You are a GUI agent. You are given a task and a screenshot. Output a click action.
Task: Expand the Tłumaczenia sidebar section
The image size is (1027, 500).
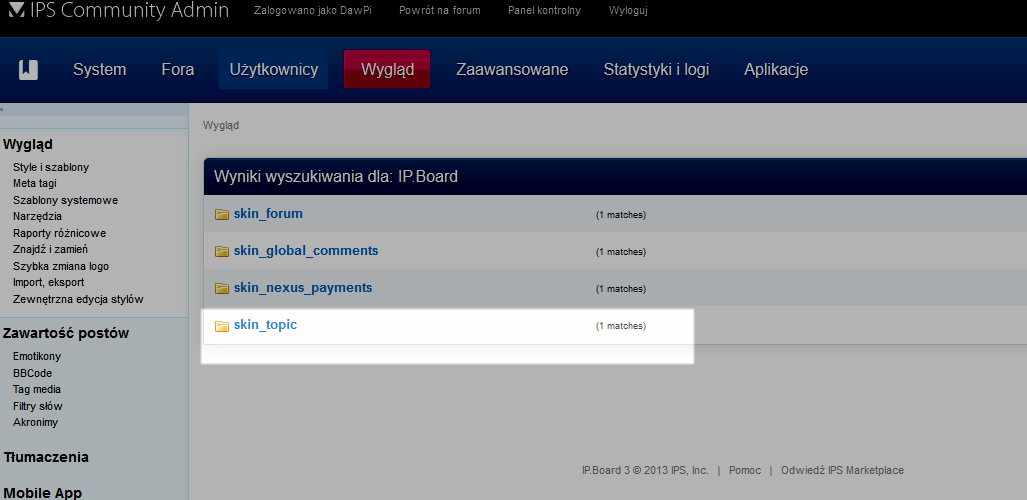46,457
